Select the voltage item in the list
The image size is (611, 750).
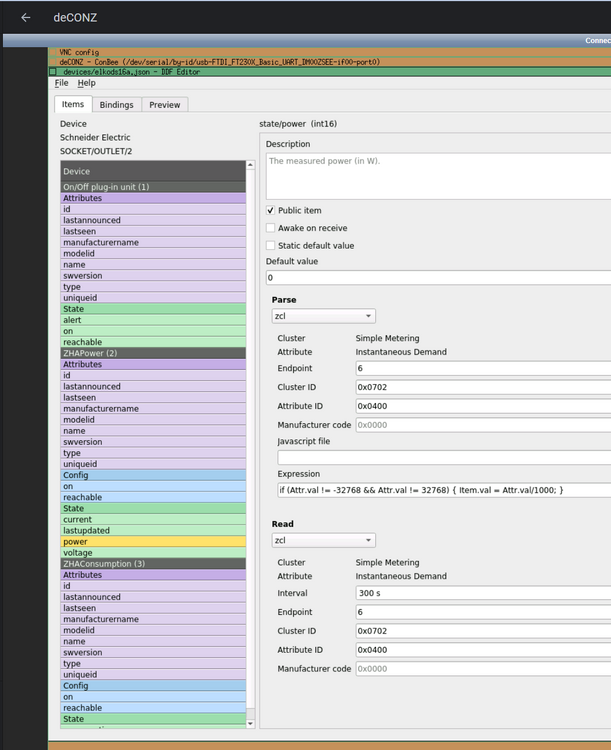[x=153, y=553]
